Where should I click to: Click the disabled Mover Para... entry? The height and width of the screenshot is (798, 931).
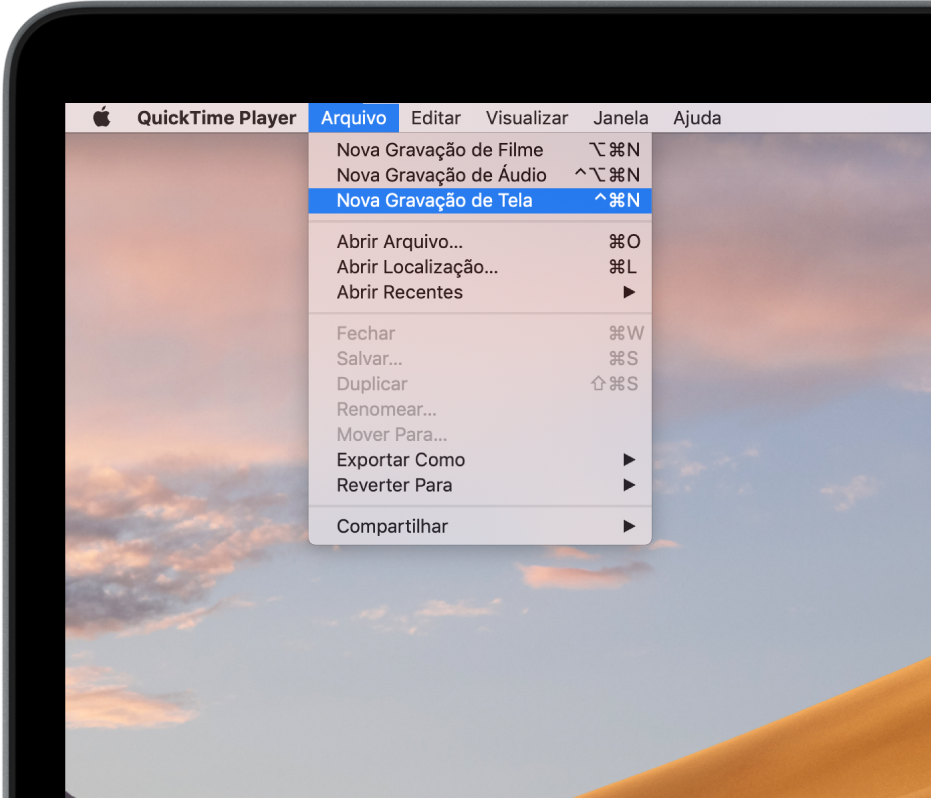pyautogui.click(x=480, y=435)
